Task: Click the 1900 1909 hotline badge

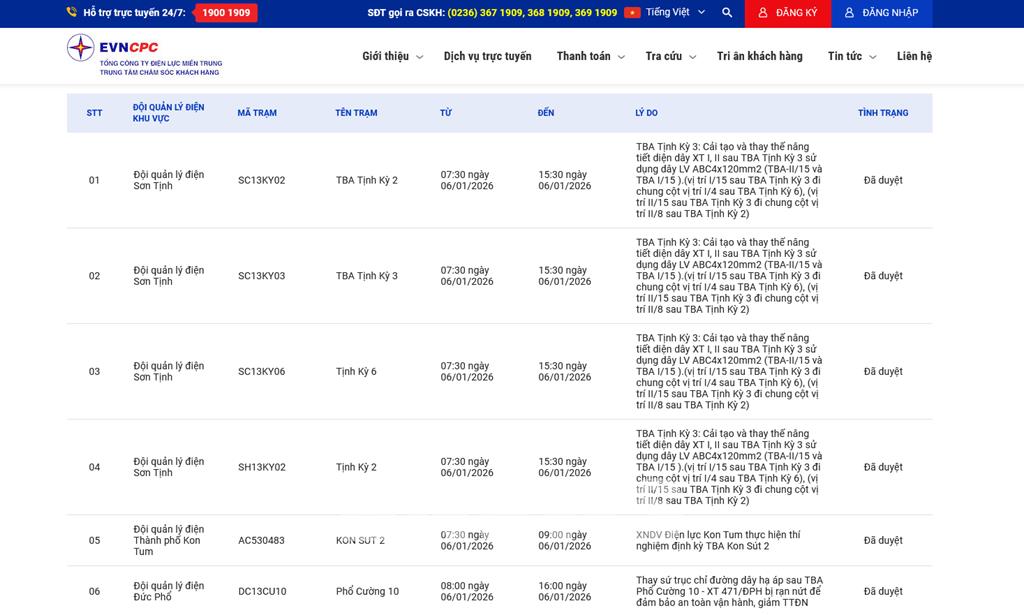Action: [x=226, y=13]
